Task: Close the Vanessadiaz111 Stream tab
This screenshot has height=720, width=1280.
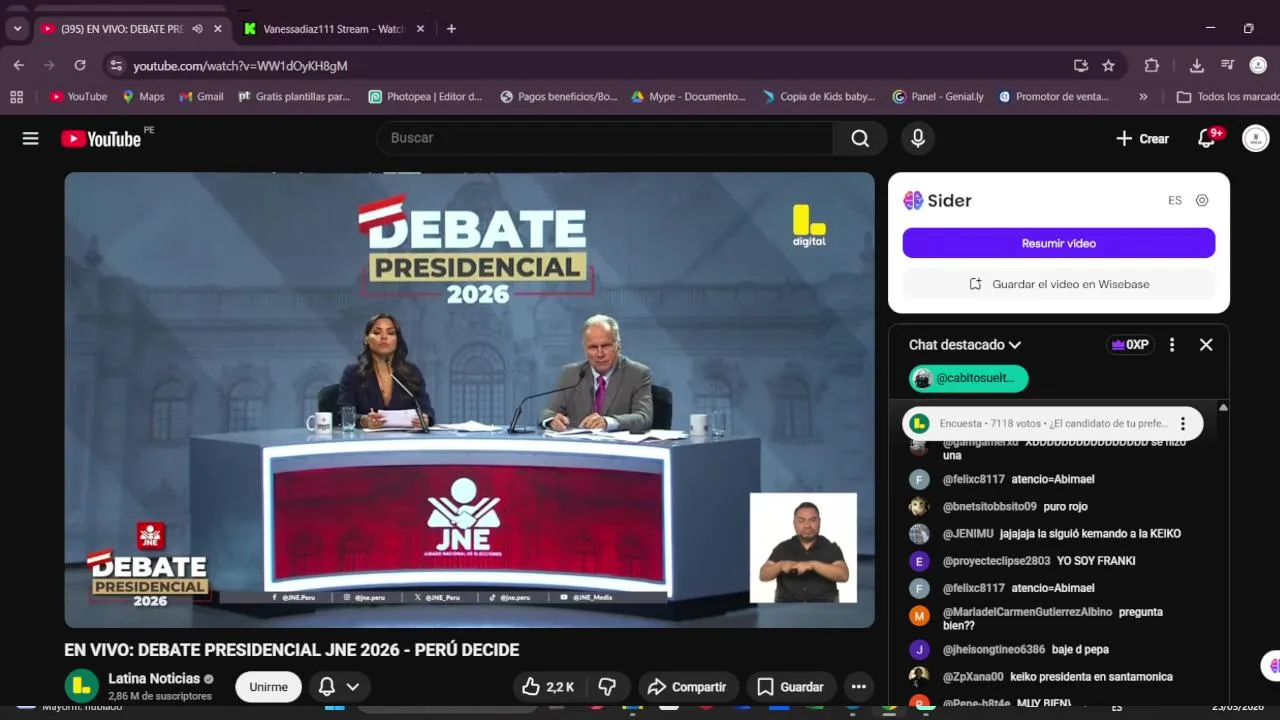Action: point(420,29)
